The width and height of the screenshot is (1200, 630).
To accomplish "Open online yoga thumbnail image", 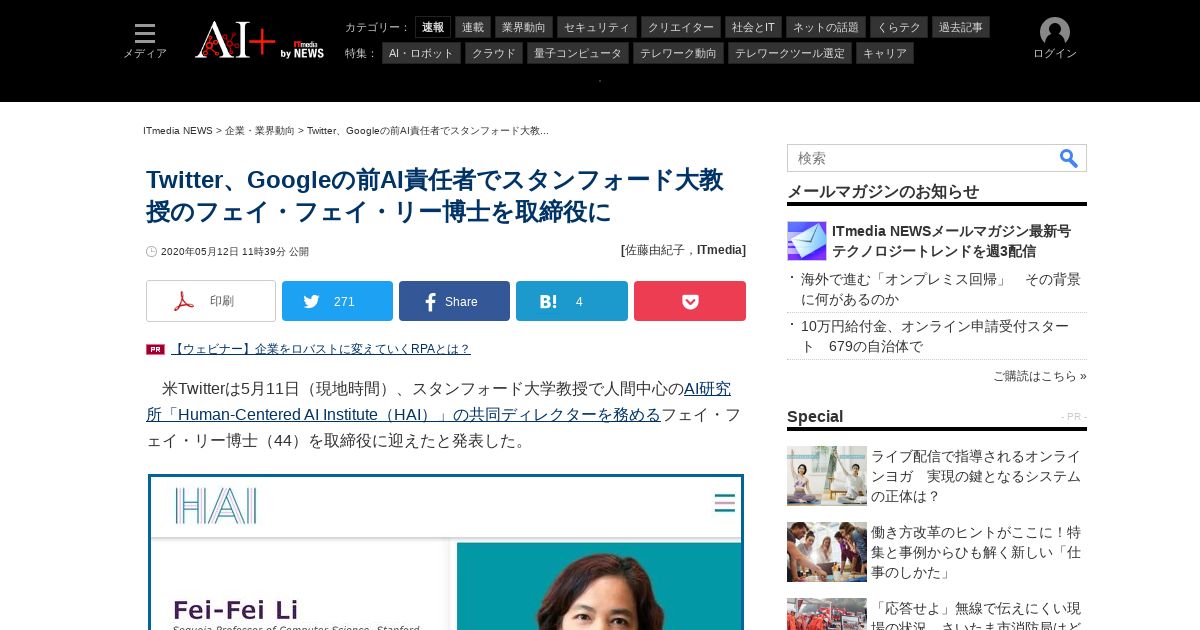I will [827, 476].
